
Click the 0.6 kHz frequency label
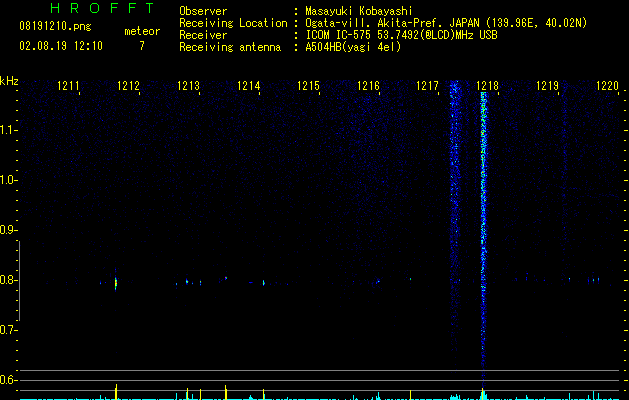[x=7, y=380]
